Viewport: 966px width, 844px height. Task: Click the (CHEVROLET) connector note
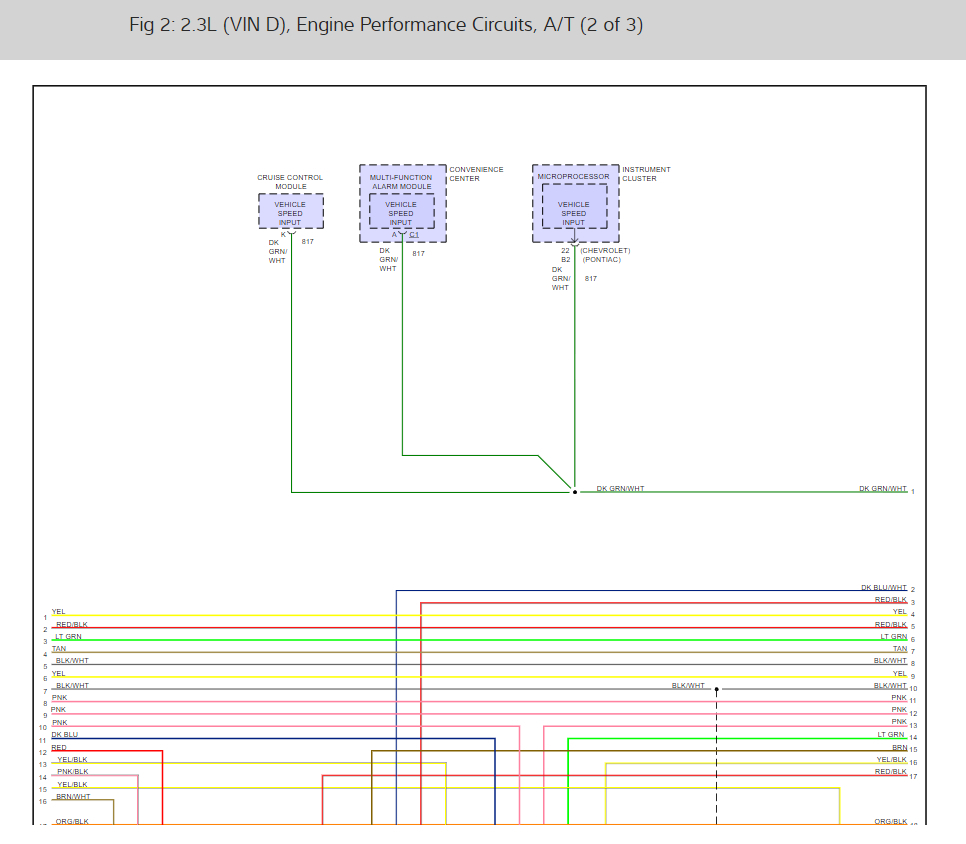[605, 251]
